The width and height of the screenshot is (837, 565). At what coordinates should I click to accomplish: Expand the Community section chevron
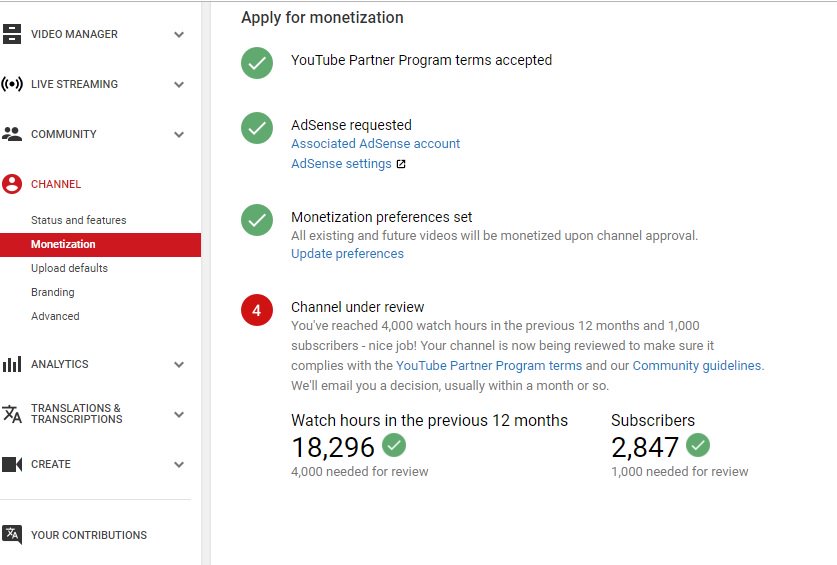pyautogui.click(x=179, y=135)
